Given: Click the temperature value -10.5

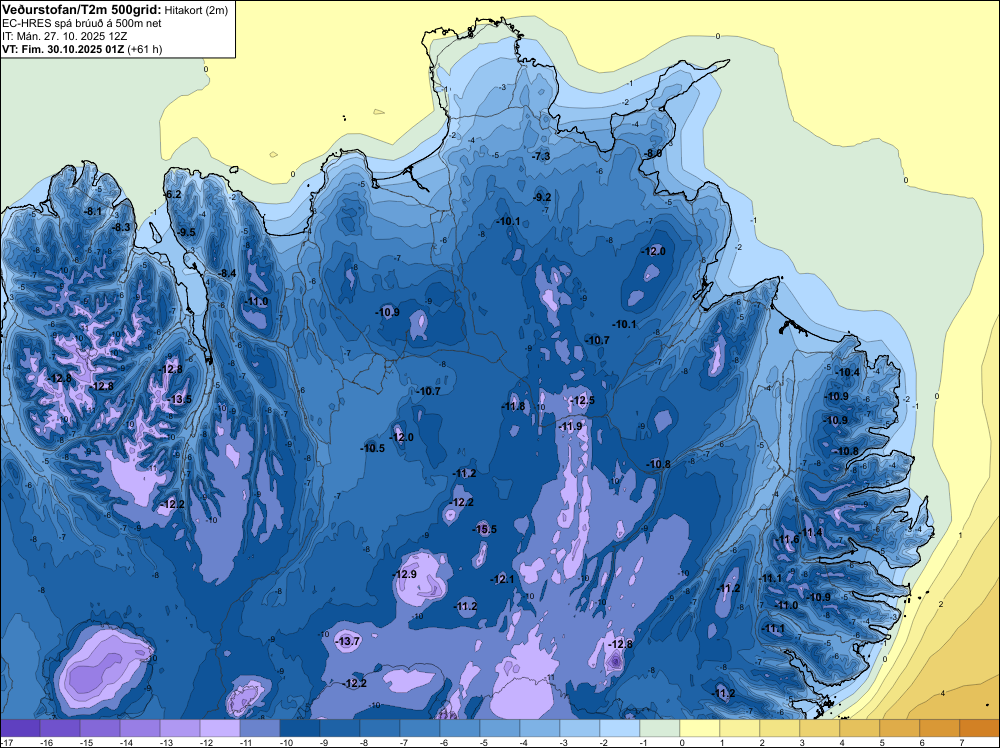Looking at the screenshot, I should click(372, 448).
